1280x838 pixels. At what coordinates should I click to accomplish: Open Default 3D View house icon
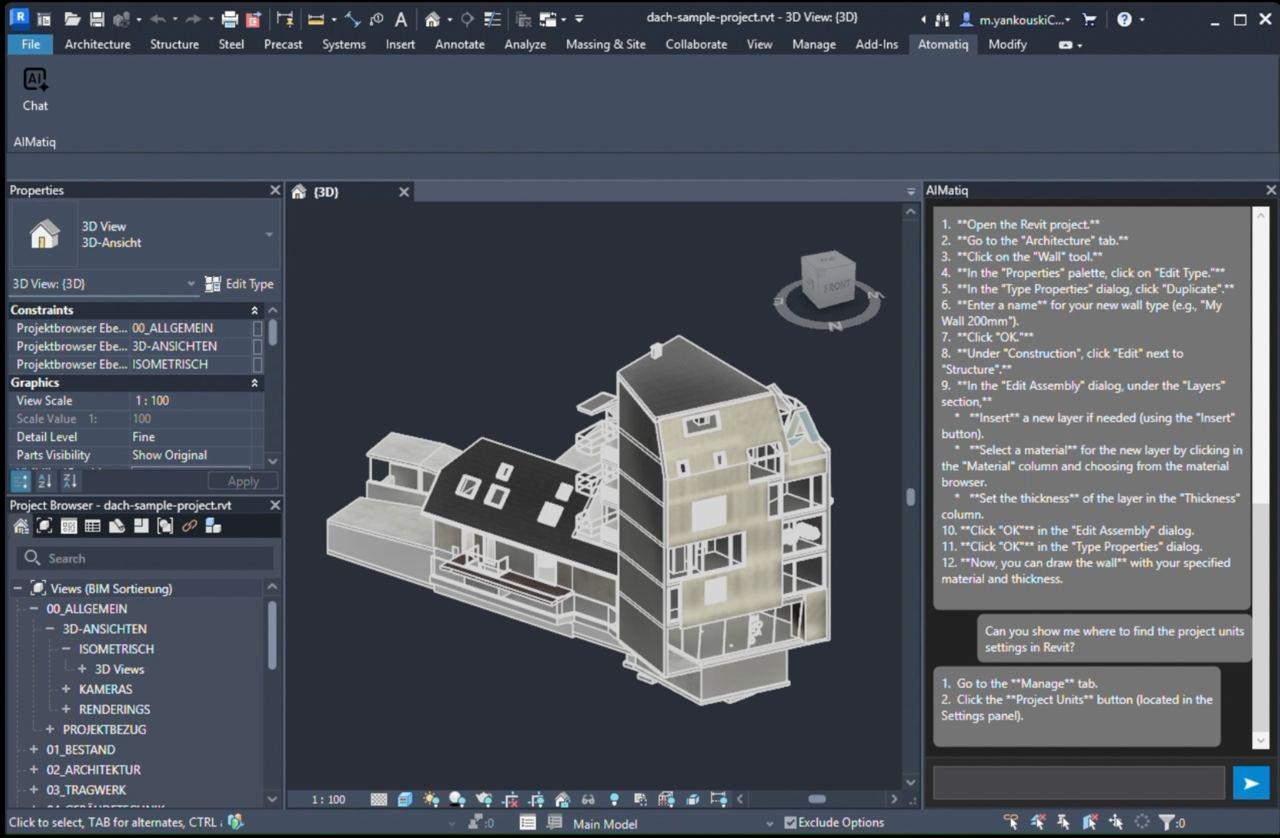[x=432, y=19]
